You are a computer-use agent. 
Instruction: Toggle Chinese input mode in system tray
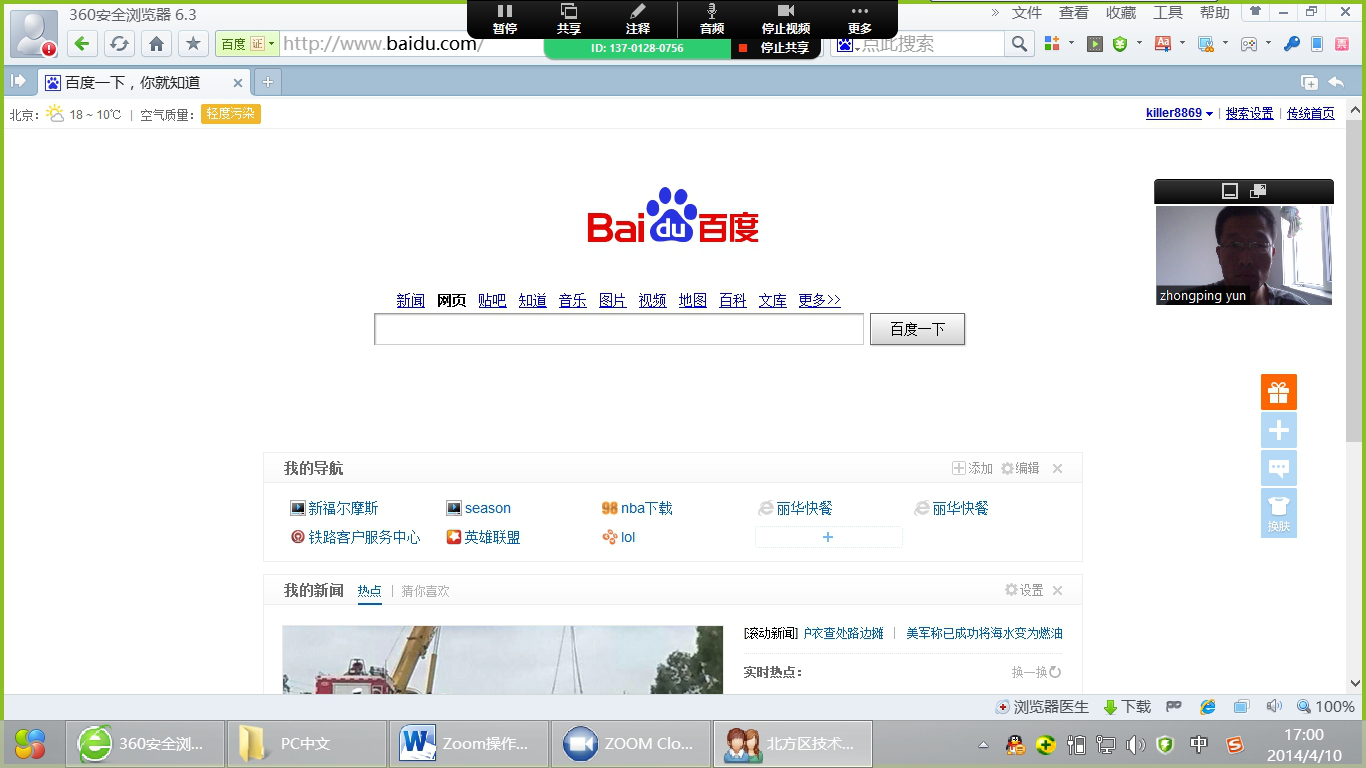click(1199, 745)
